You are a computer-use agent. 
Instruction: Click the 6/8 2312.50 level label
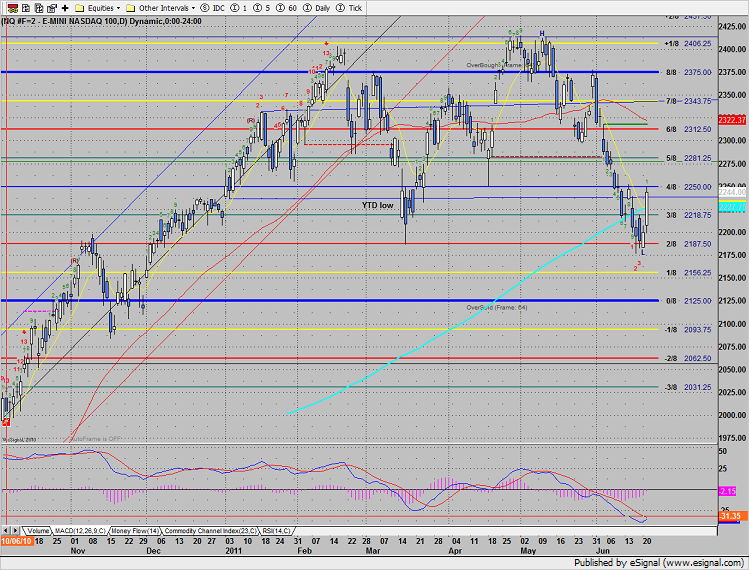(689, 129)
